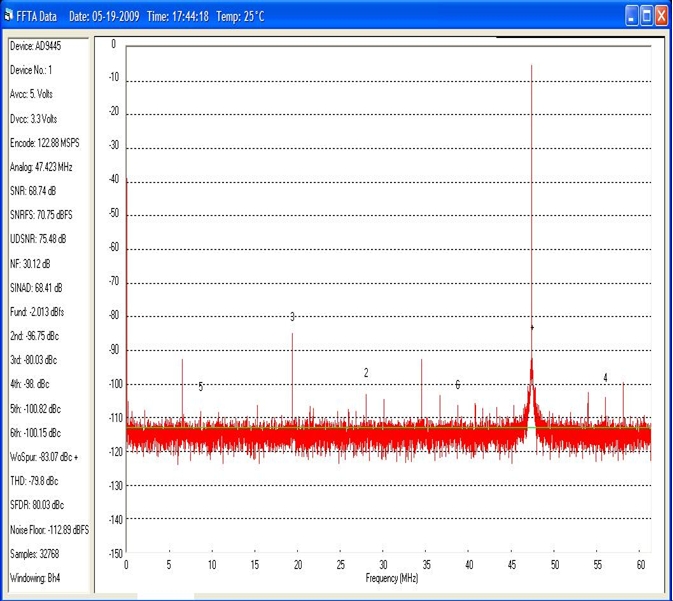Click the worst spur plus marker

point(532,327)
